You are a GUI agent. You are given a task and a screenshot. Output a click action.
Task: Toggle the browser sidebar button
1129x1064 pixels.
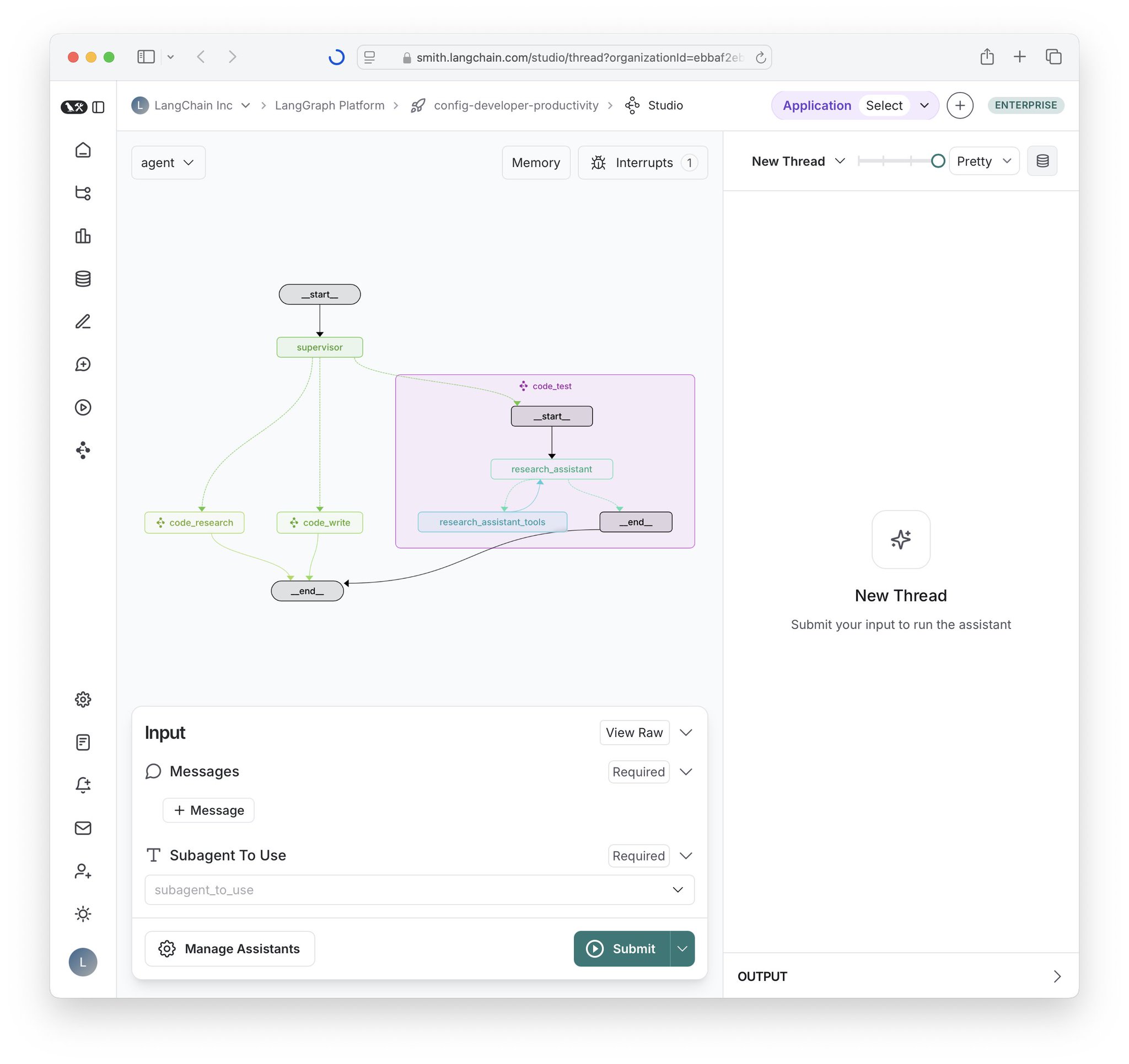pyautogui.click(x=146, y=57)
